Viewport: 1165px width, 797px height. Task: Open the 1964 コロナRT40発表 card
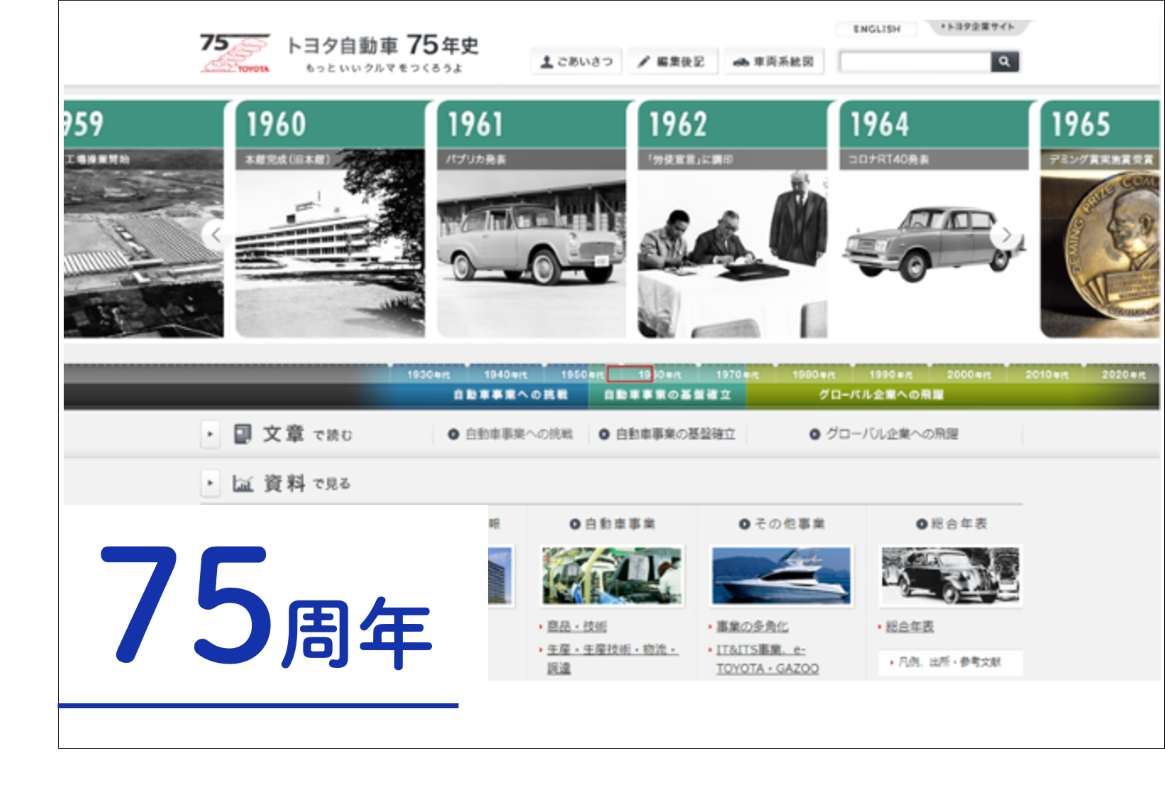(x=934, y=219)
